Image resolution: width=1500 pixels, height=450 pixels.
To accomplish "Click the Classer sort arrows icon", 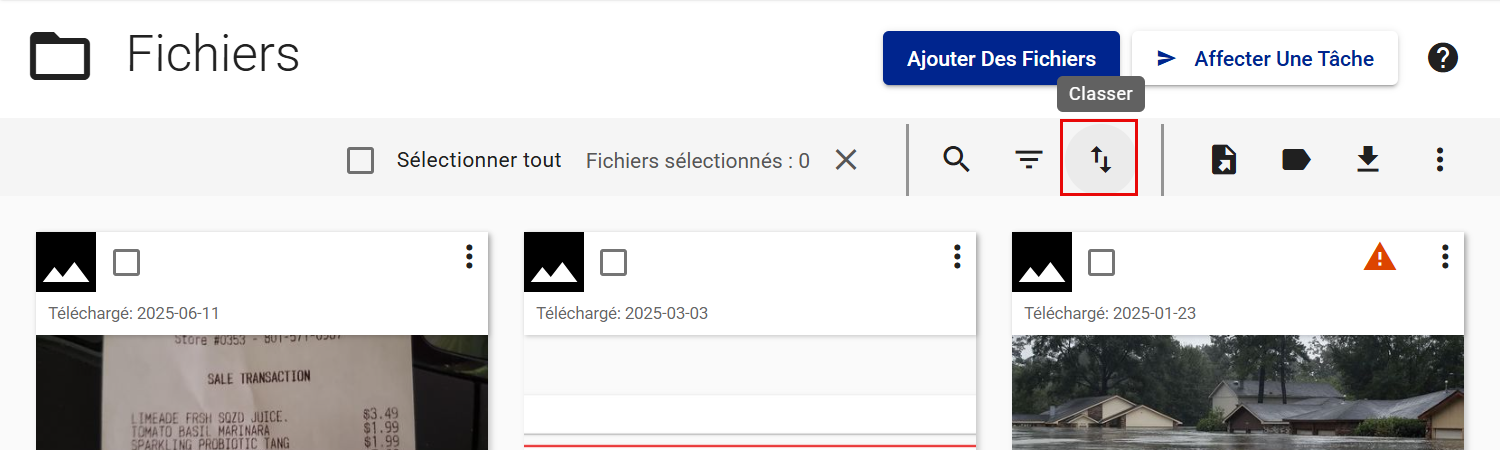I will click(1100, 159).
